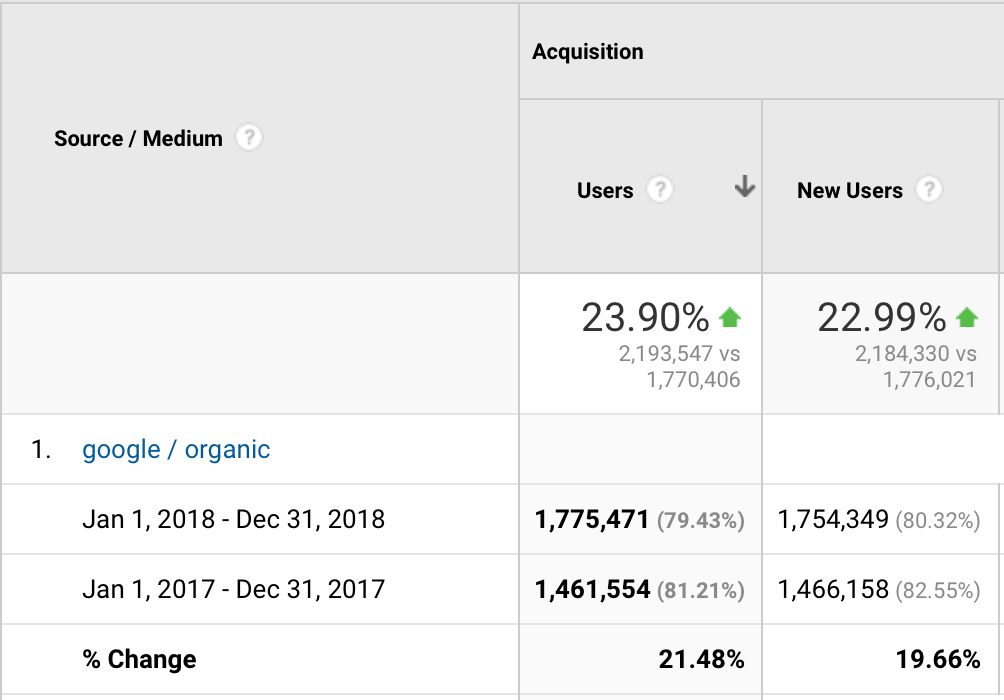Click the New Users column header
The width and height of the screenshot is (1004, 700).
[x=849, y=191]
